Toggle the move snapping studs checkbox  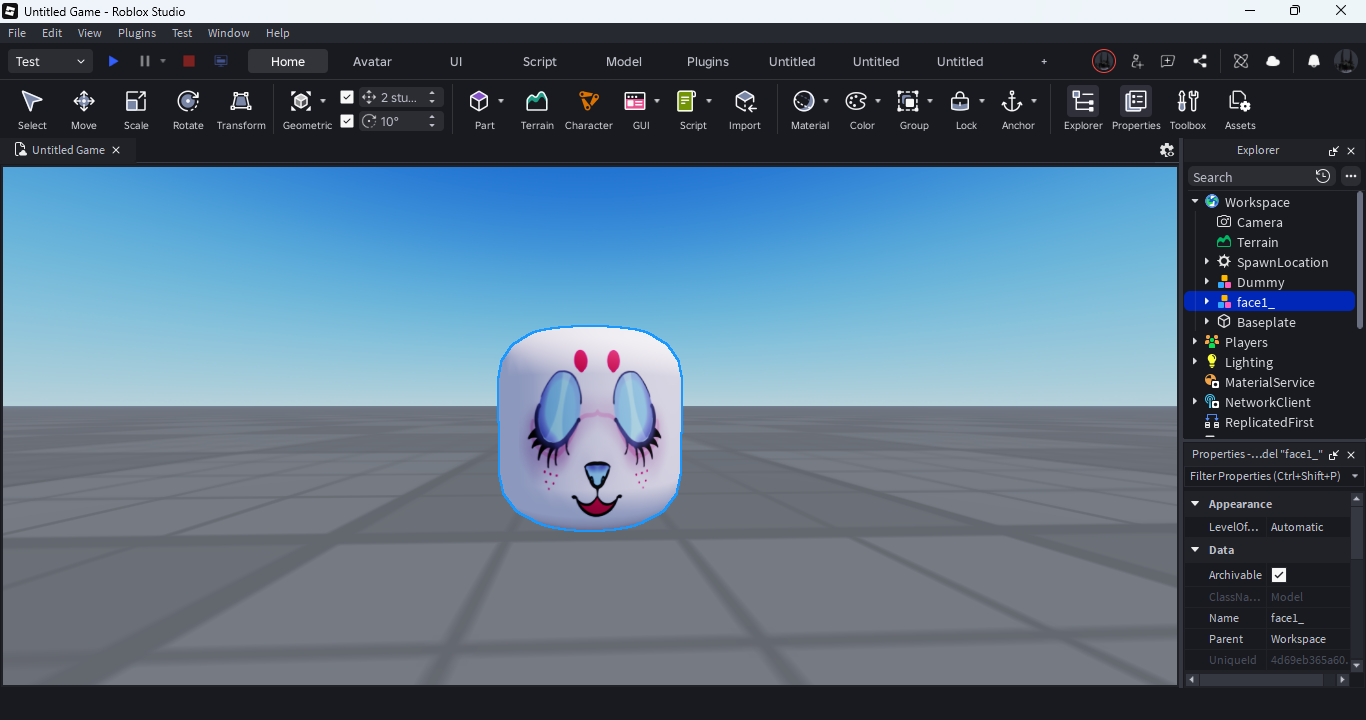347,97
